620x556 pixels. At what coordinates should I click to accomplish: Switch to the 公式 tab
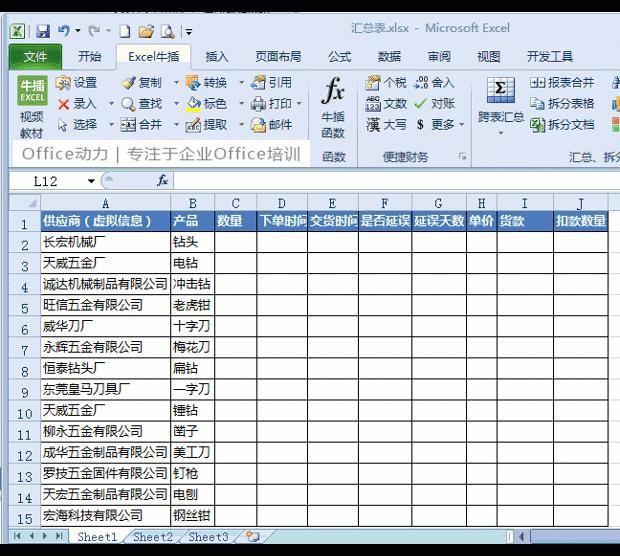(340, 57)
